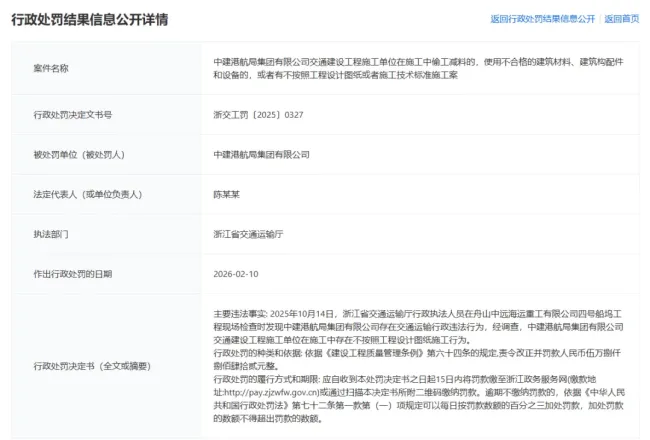Open the 返回行政处罚结果信息公开 link

tap(542, 19)
